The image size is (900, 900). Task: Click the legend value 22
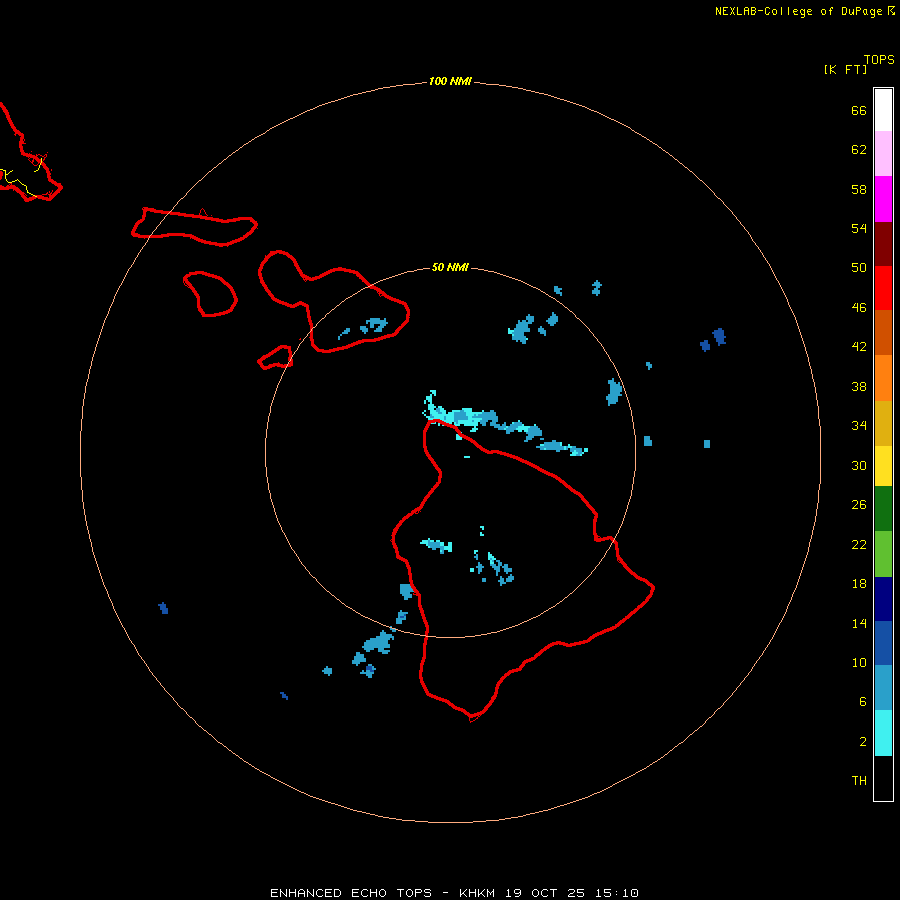[x=859, y=544]
